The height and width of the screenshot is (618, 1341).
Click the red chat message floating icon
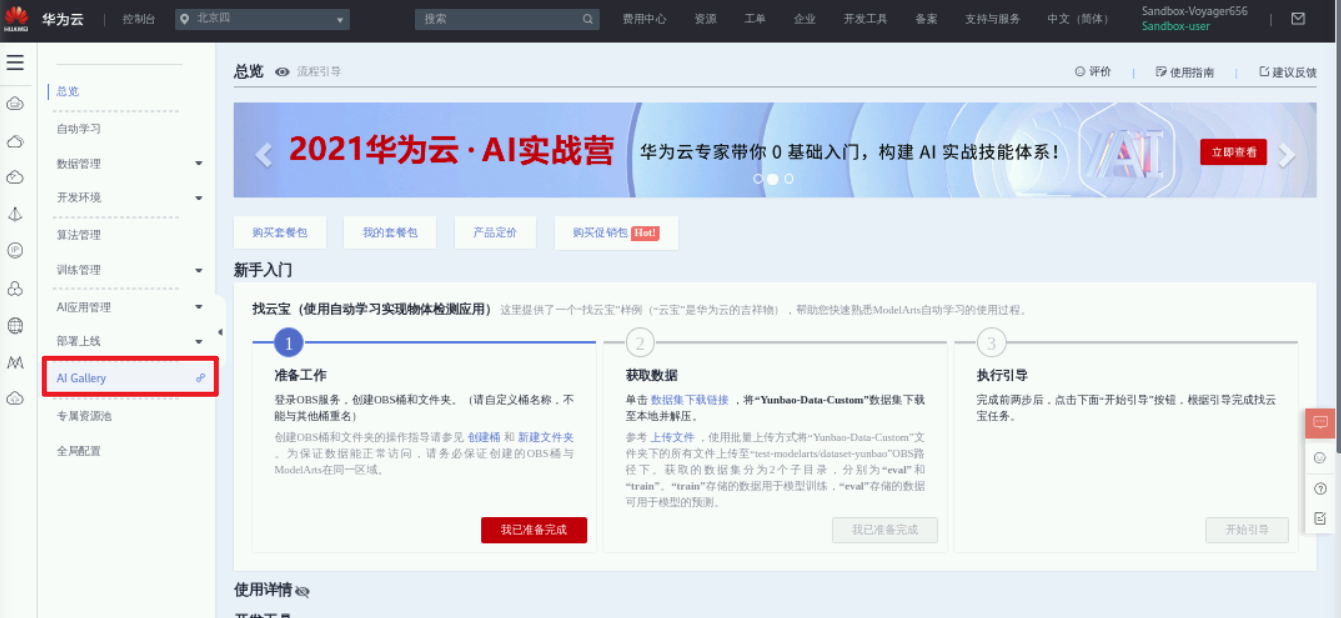click(x=1320, y=423)
